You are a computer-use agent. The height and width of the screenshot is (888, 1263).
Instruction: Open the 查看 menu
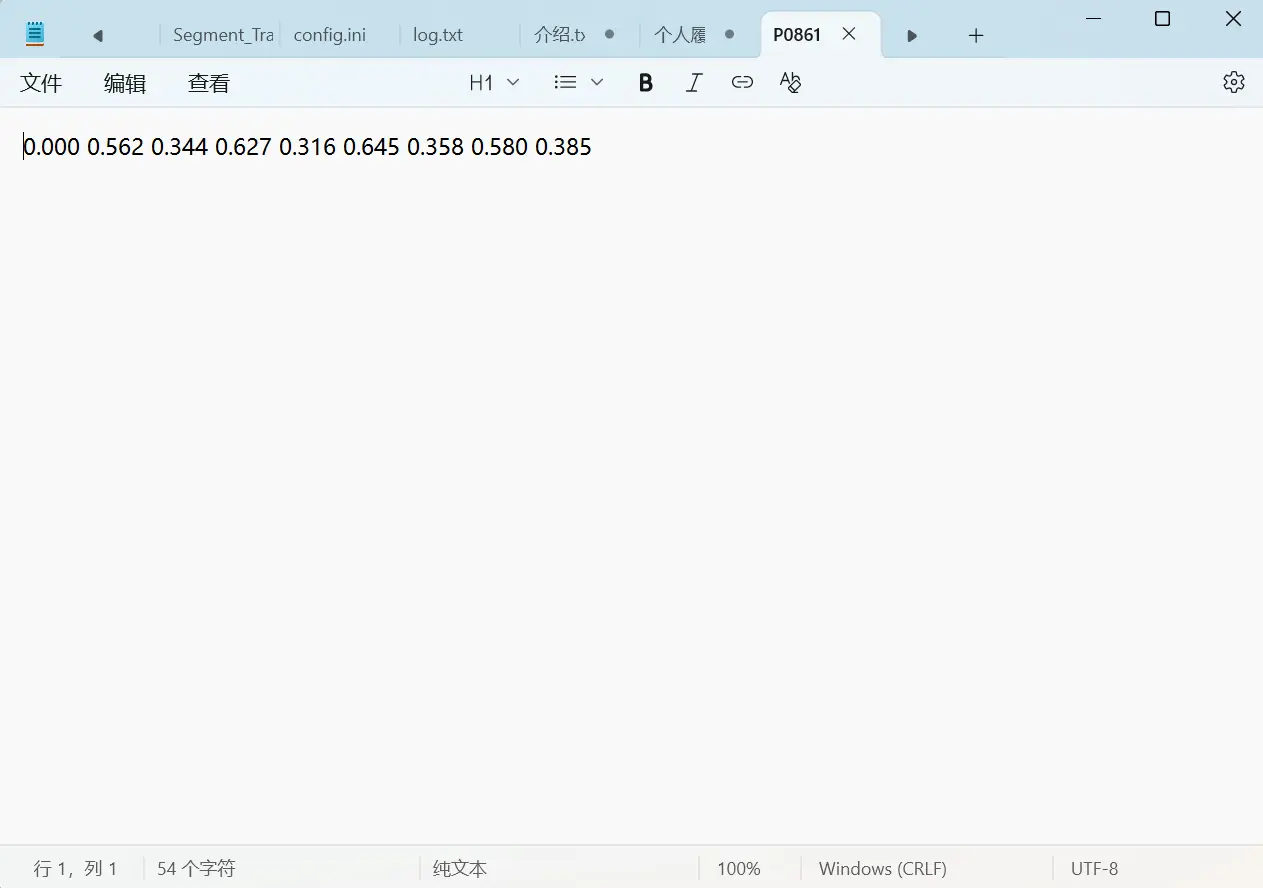coord(209,83)
